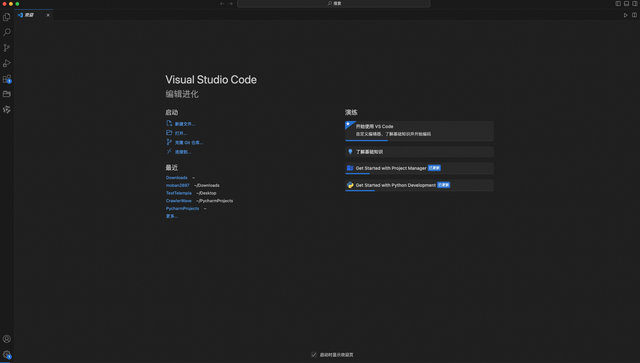Open the Extensions view
640x363 pixels.
pyautogui.click(x=7, y=79)
